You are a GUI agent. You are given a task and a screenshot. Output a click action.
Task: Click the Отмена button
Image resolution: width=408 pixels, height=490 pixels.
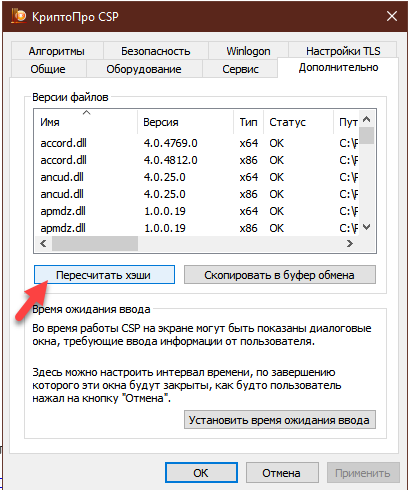(x=282, y=473)
